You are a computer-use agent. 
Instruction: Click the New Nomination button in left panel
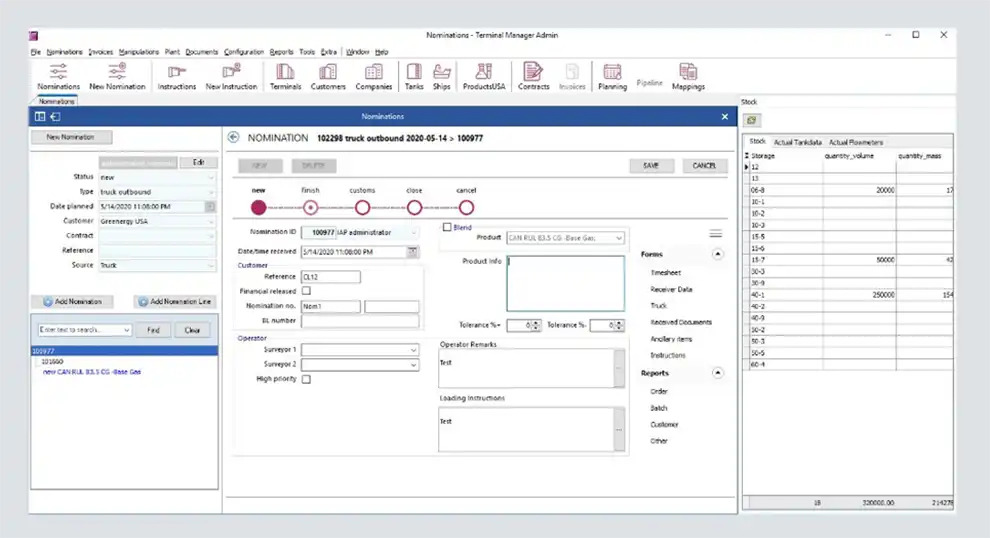(x=70, y=137)
